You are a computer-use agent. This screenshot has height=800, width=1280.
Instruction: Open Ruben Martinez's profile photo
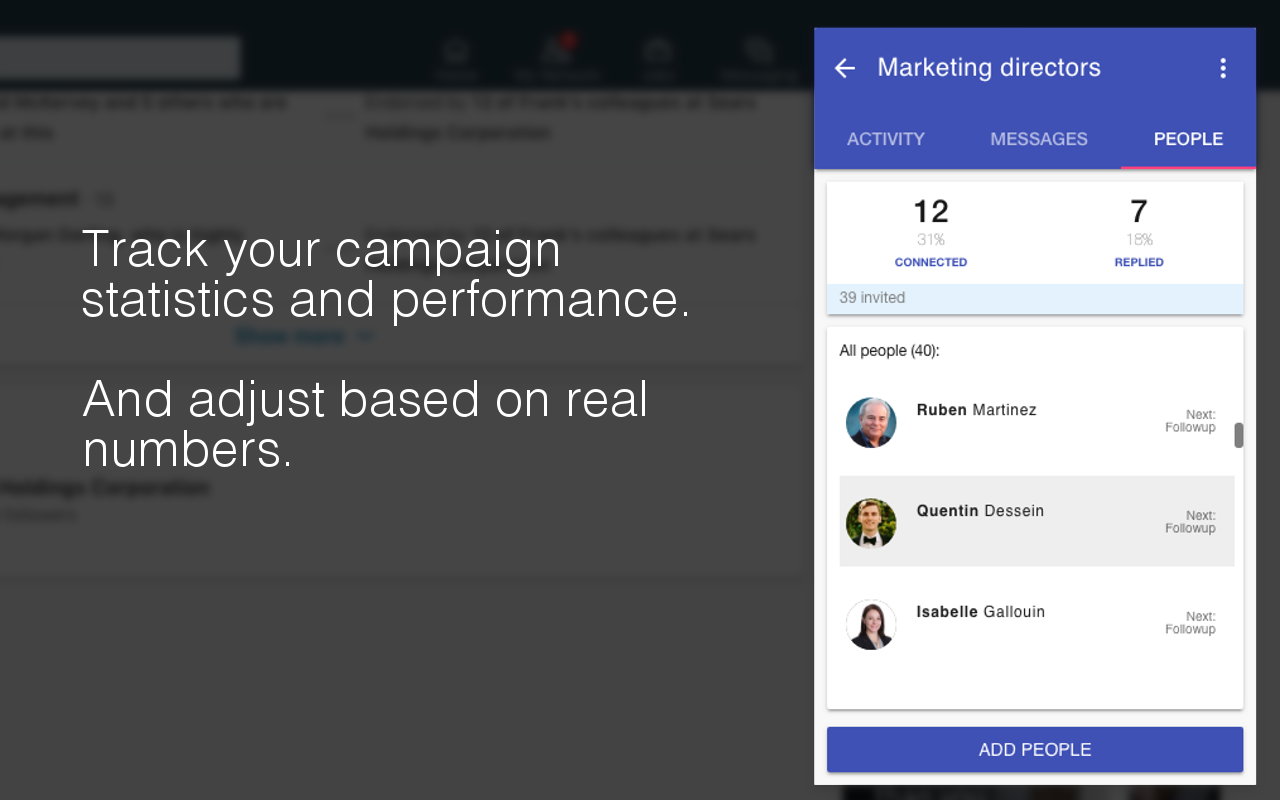(871, 423)
